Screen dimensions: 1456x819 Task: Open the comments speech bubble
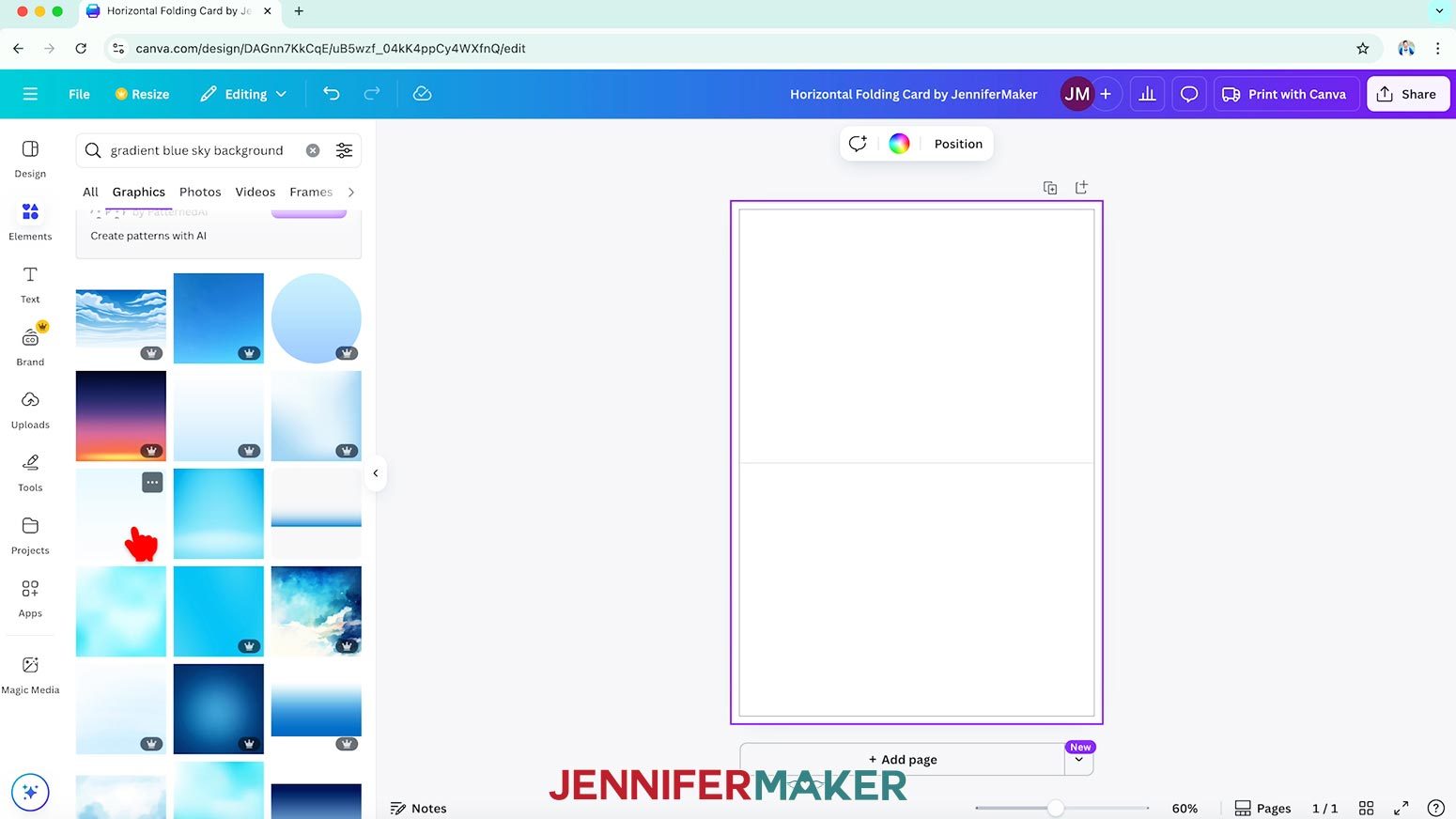[x=1189, y=94]
